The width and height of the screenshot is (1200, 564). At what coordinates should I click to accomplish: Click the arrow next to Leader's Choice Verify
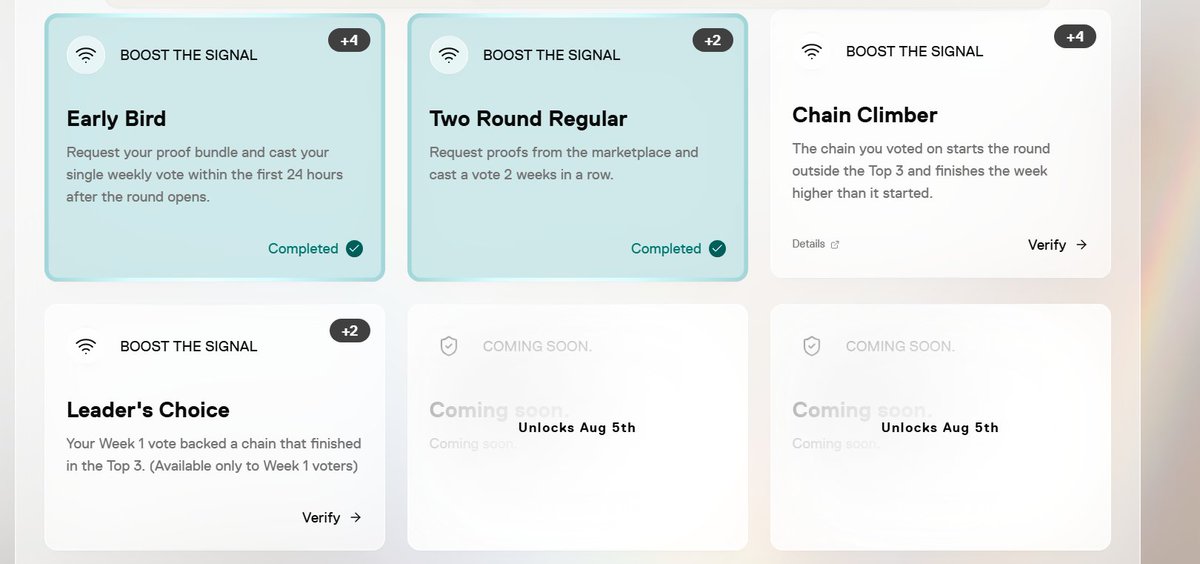click(355, 518)
